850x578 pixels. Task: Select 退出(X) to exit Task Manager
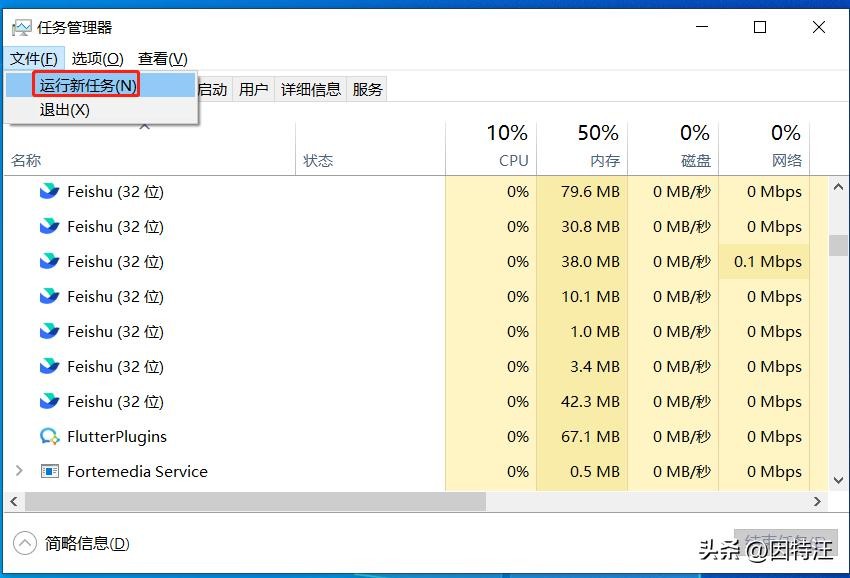65,110
